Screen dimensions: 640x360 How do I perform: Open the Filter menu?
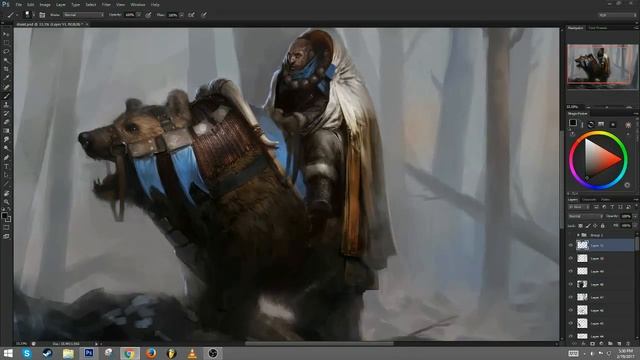[x=106, y=4]
